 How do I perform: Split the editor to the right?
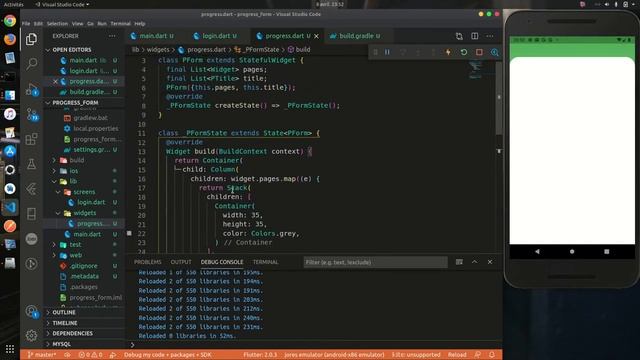(475, 36)
